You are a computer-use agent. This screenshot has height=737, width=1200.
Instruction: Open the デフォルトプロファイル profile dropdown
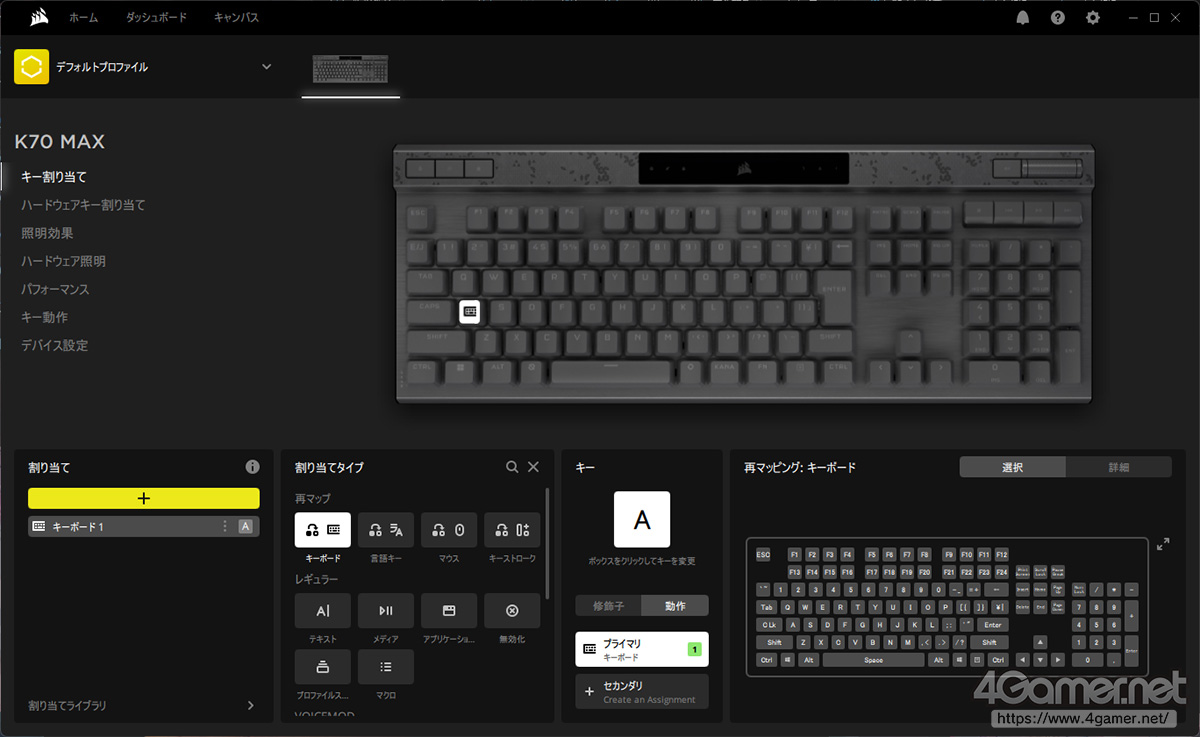(266, 67)
